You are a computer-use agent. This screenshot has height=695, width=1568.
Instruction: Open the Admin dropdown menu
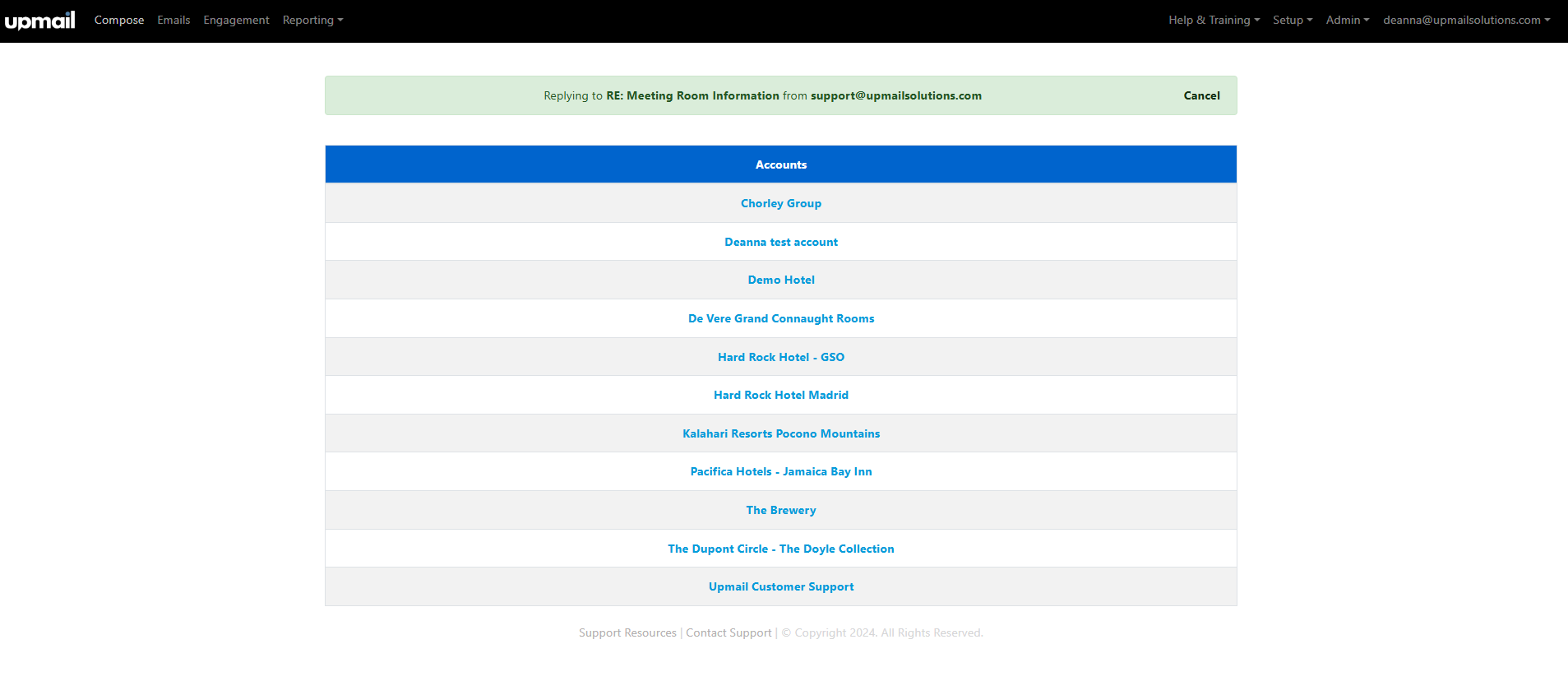click(1348, 20)
